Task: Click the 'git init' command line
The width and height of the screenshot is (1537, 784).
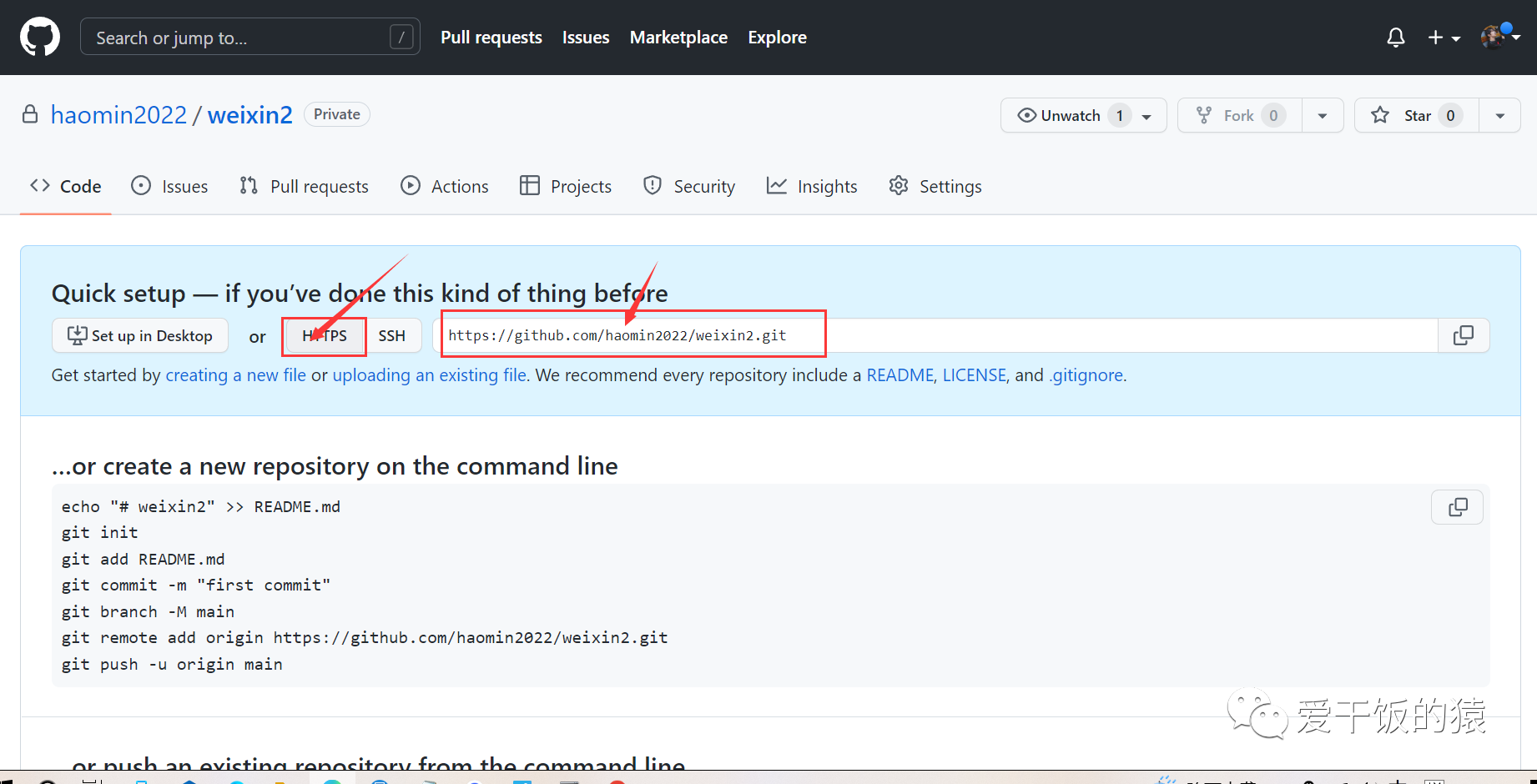Action: click(100, 532)
